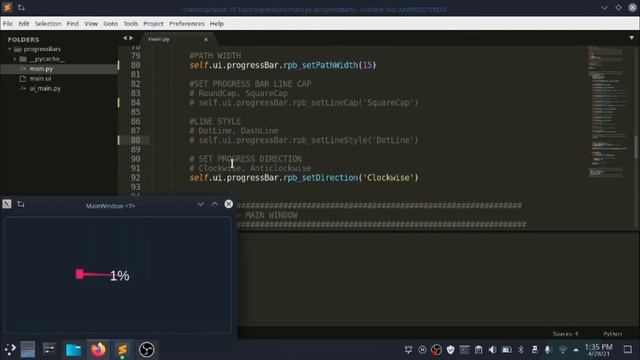Click the OBS recording tray icon
Viewport: 640px width, 360px height.
[436, 350]
